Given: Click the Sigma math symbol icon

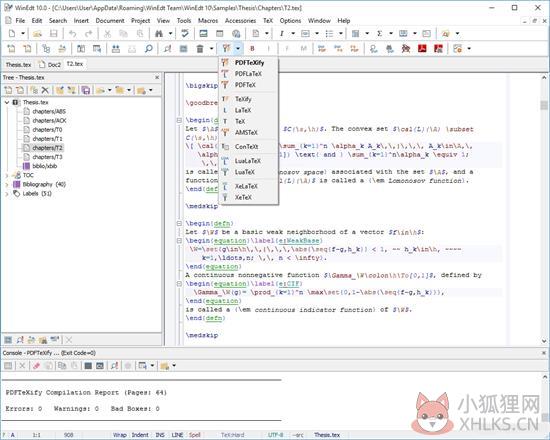Looking at the screenshot, I should click(x=379, y=34).
